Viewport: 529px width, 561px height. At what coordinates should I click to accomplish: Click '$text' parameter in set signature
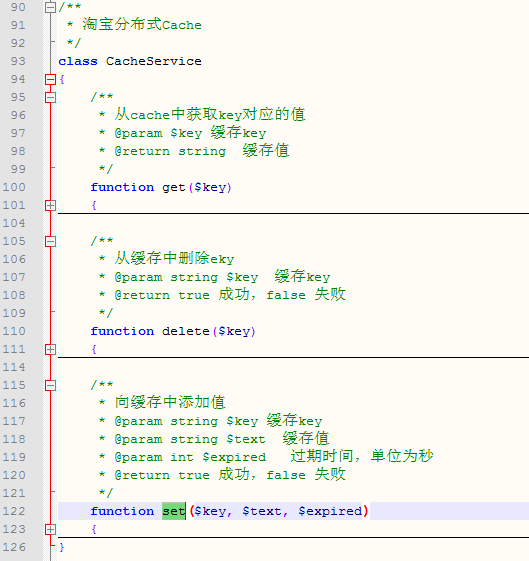(262, 511)
